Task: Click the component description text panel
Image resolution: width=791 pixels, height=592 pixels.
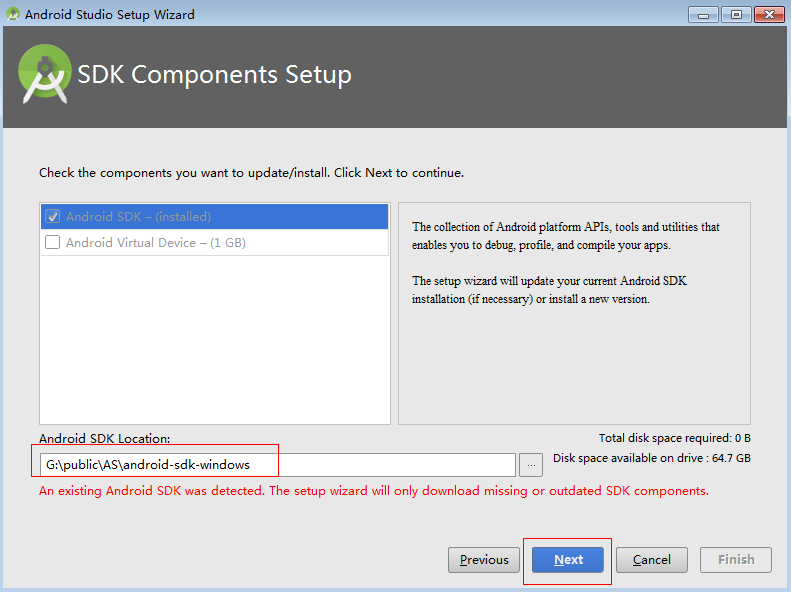Action: point(573,262)
